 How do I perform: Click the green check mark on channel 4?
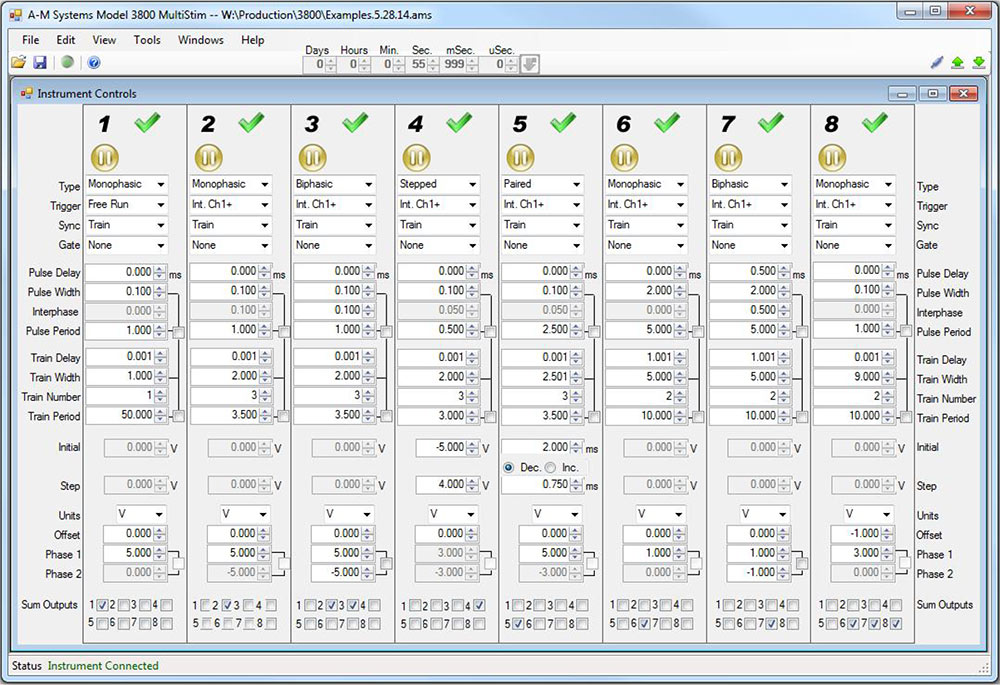(x=459, y=122)
